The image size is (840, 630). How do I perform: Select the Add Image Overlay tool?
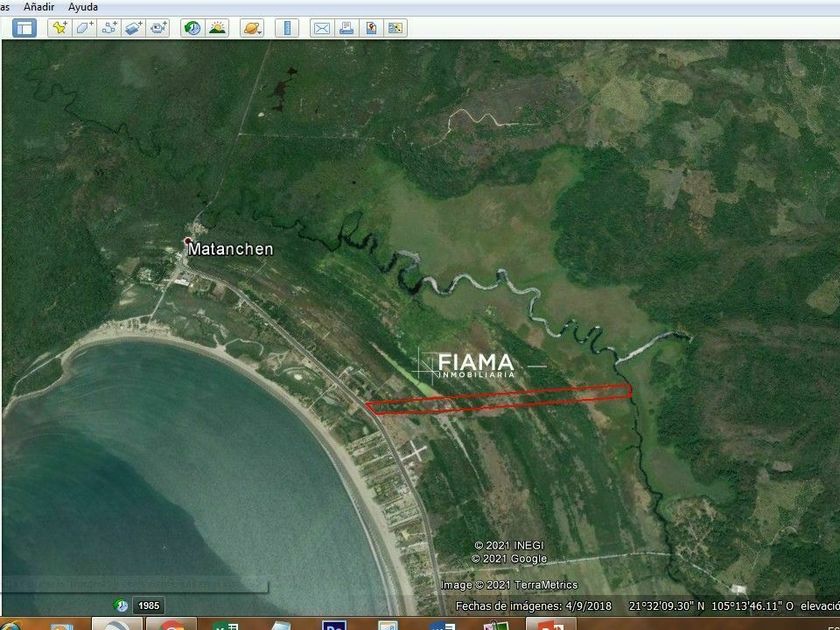(x=133, y=28)
